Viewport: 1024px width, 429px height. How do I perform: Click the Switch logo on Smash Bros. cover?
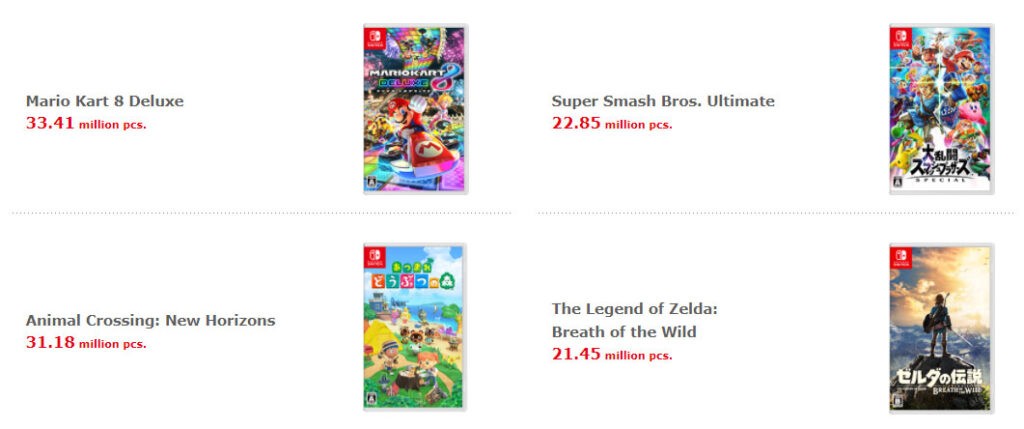tap(901, 39)
